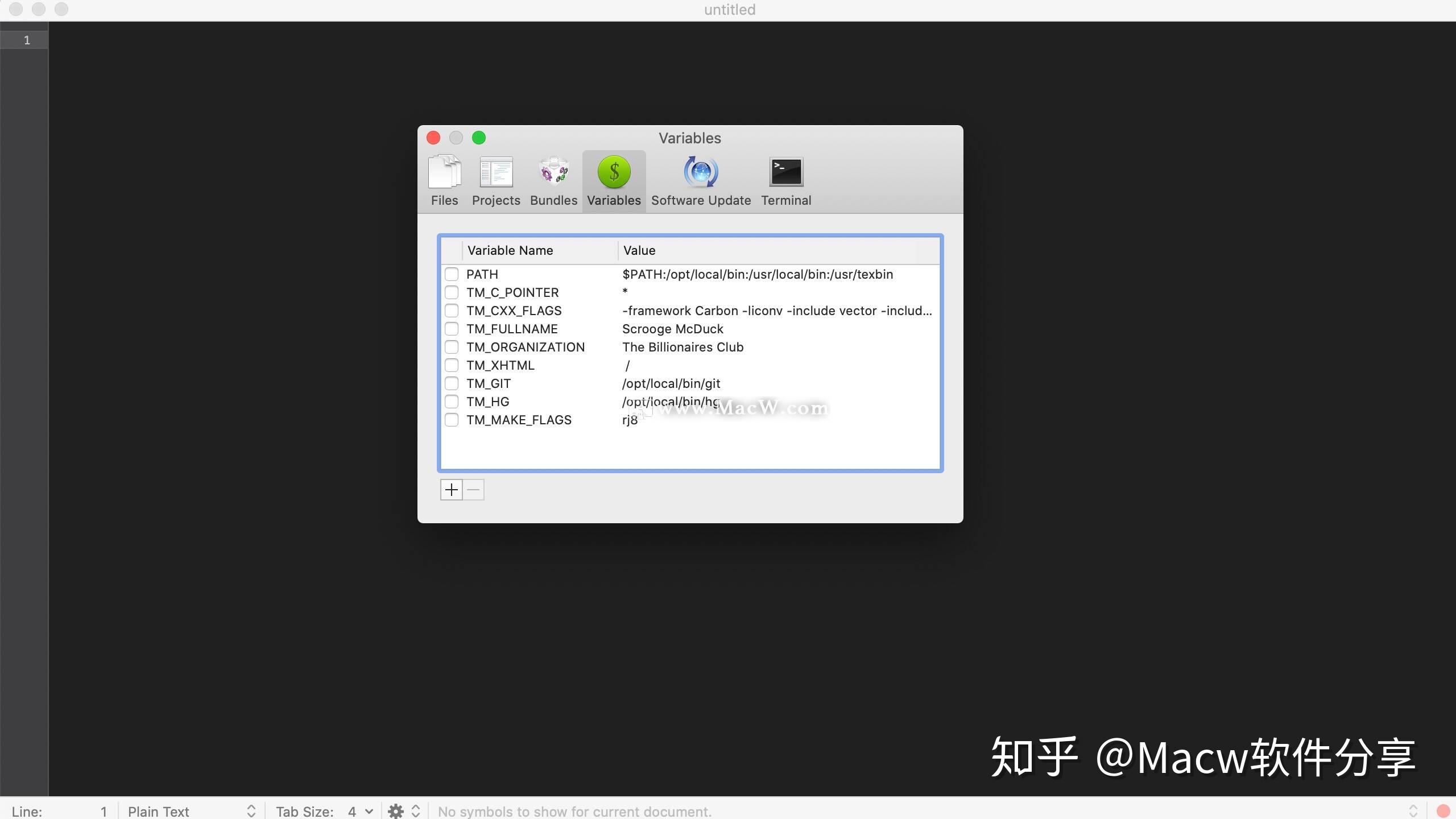Check the TM_MAKE_FLAGS variable

click(x=452, y=420)
